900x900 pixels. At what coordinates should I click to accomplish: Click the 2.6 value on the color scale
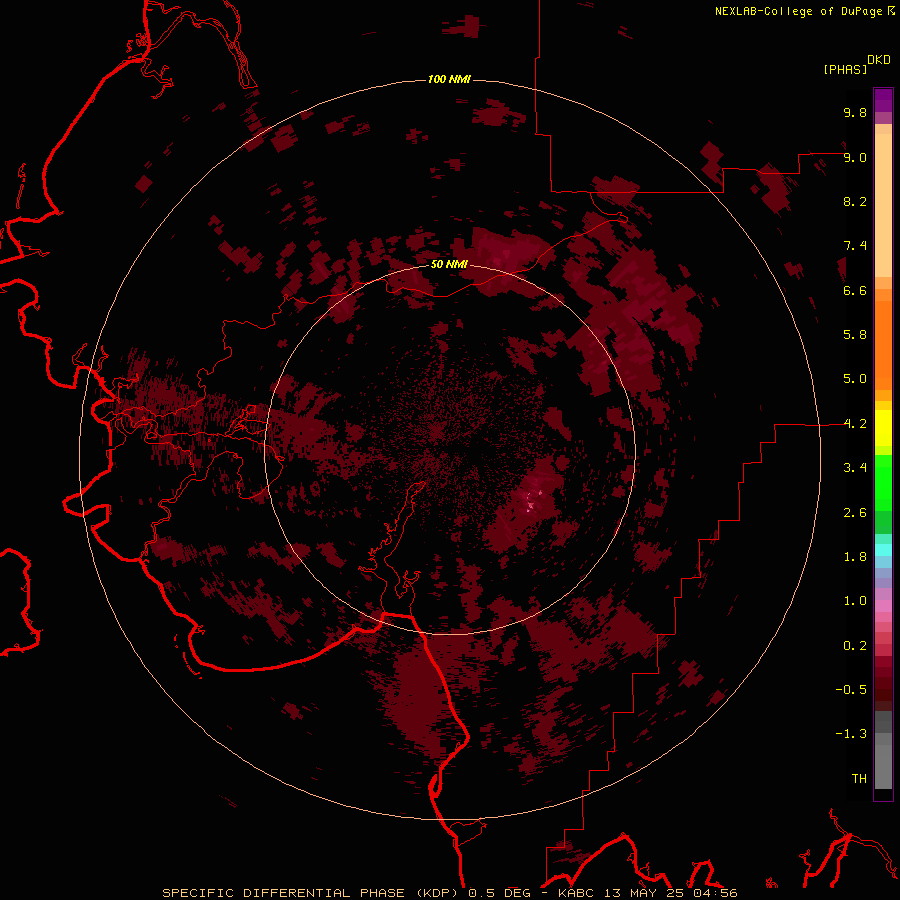(855, 513)
